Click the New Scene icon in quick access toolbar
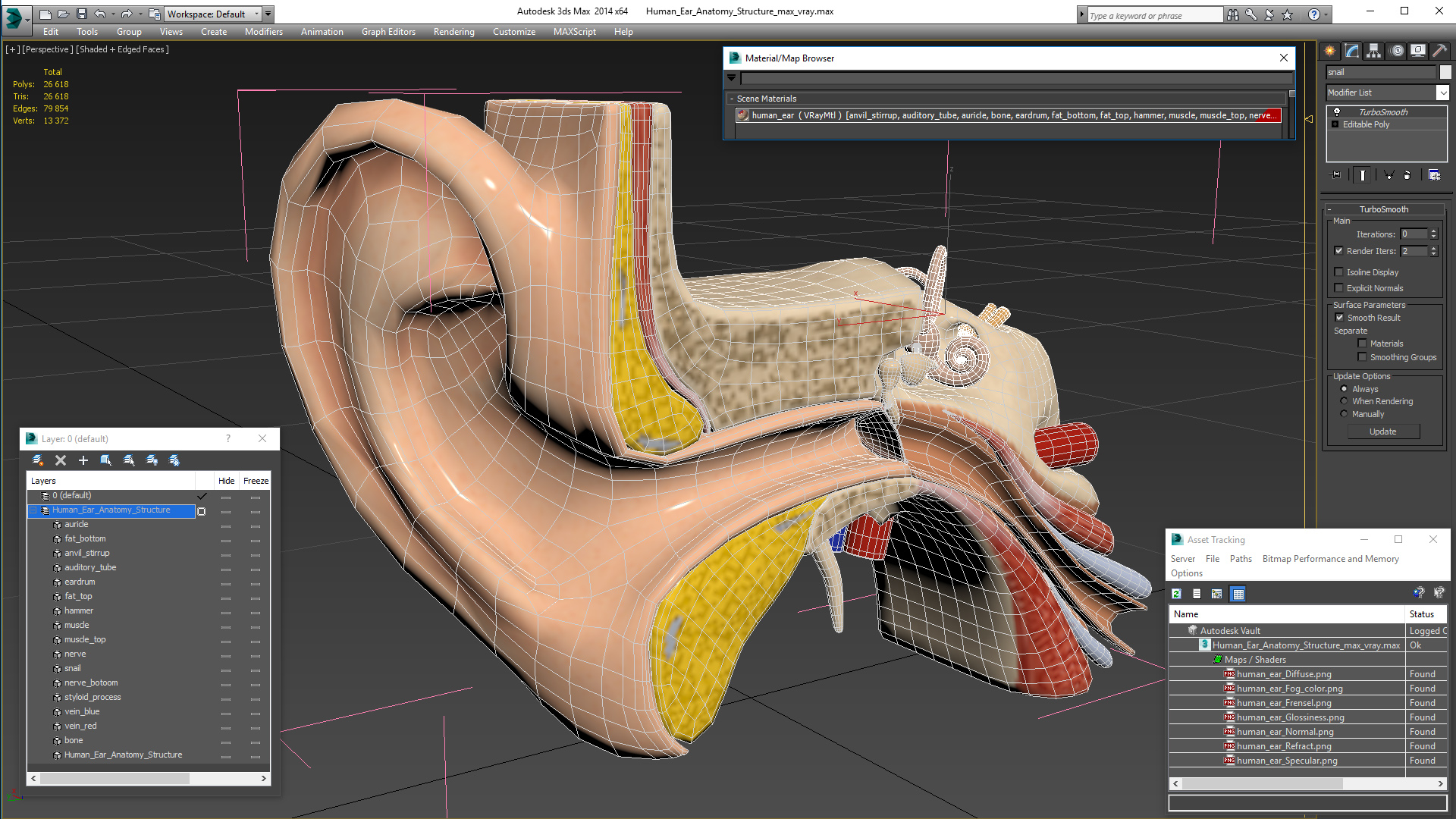This screenshot has height=819, width=1456. pyautogui.click(x=45, y=14)
